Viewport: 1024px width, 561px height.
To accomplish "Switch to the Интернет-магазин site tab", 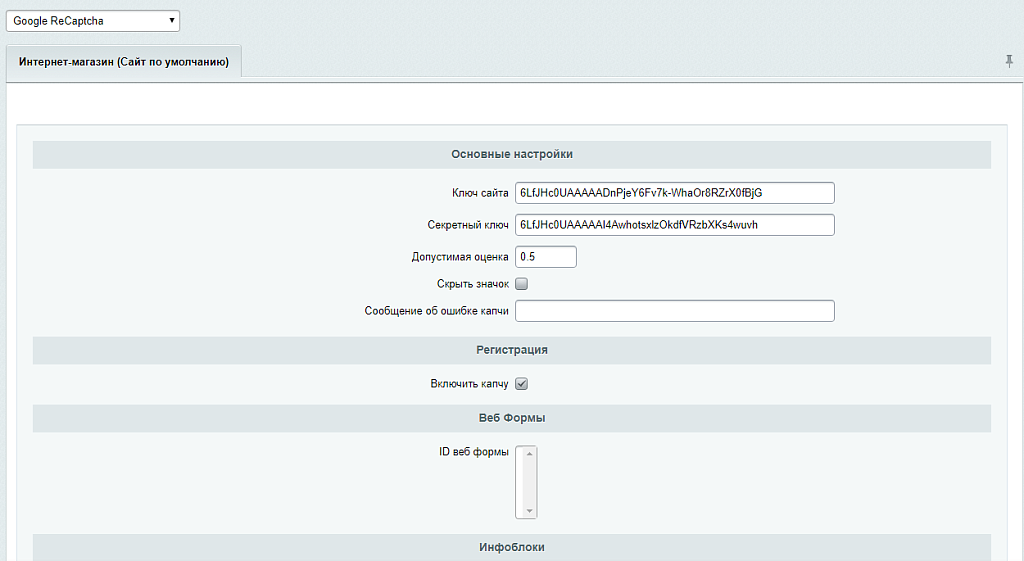I will [x=124, y=62].
